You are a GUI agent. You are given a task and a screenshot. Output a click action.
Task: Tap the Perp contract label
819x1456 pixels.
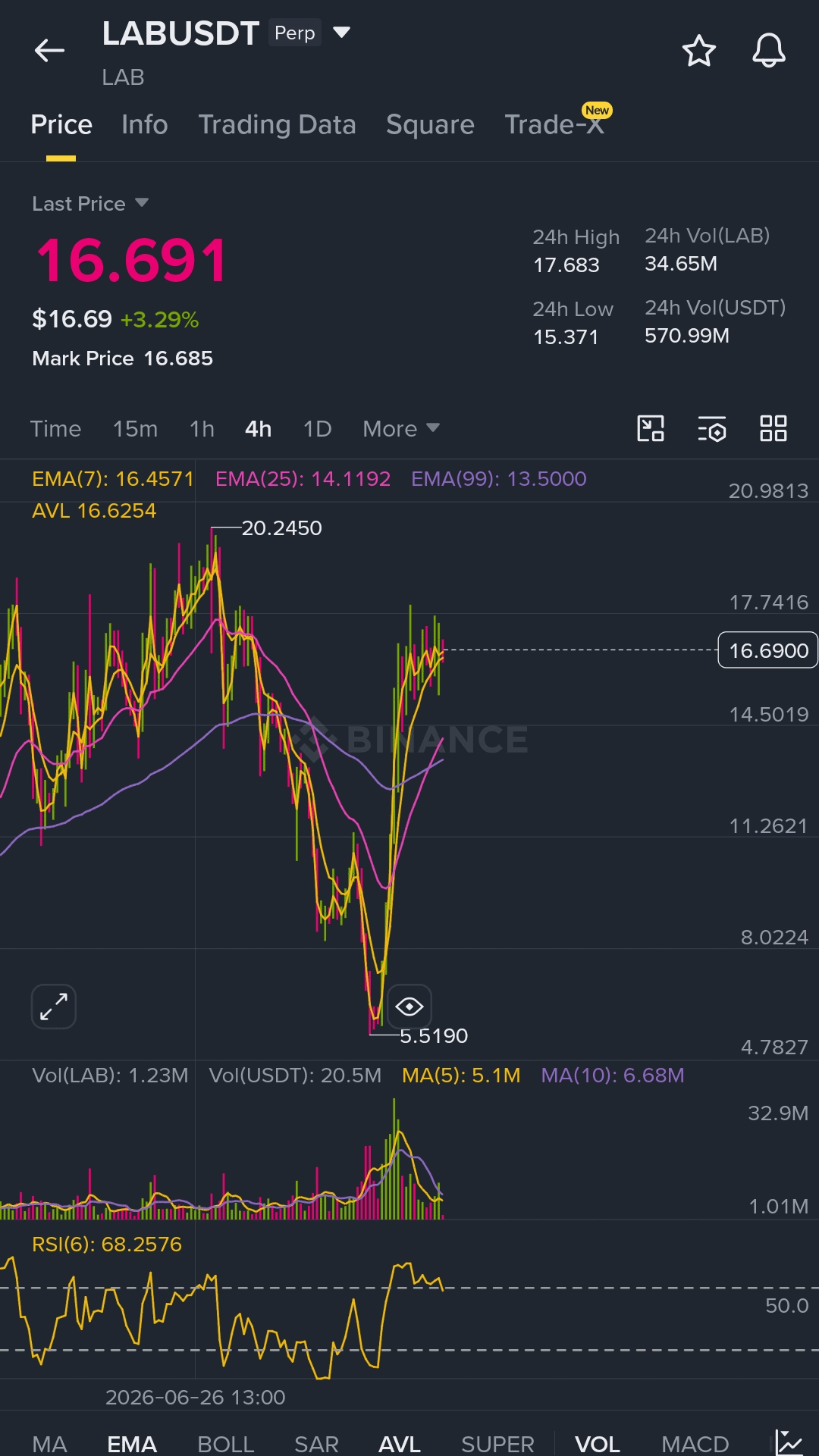295,33
